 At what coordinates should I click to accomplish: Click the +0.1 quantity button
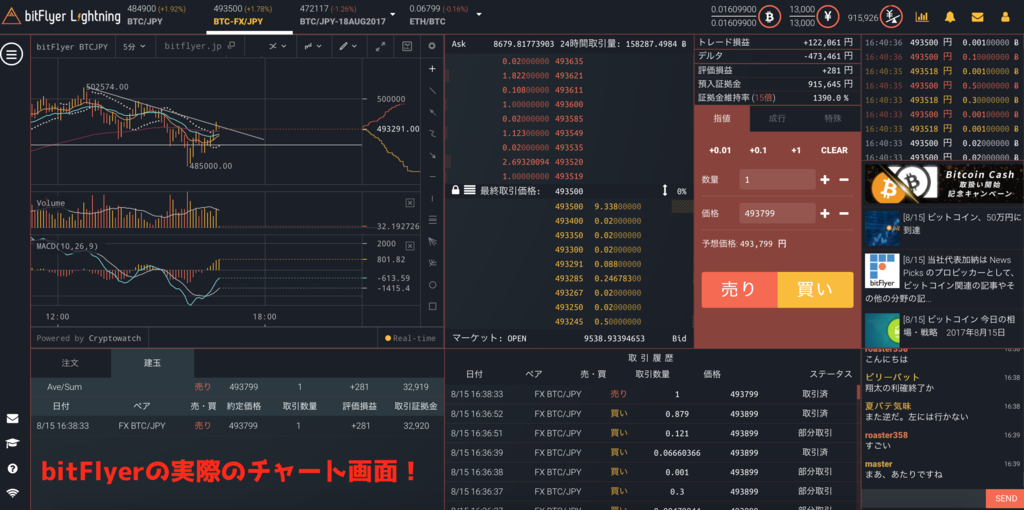(x=758, y=150)
